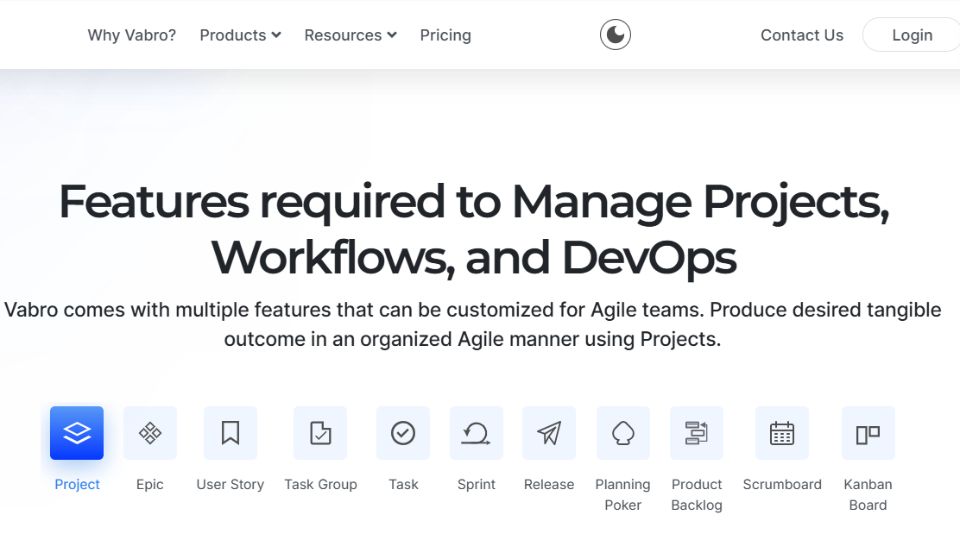Select the Task checkmark icon

pyautogui.click(x=403, y=433)
